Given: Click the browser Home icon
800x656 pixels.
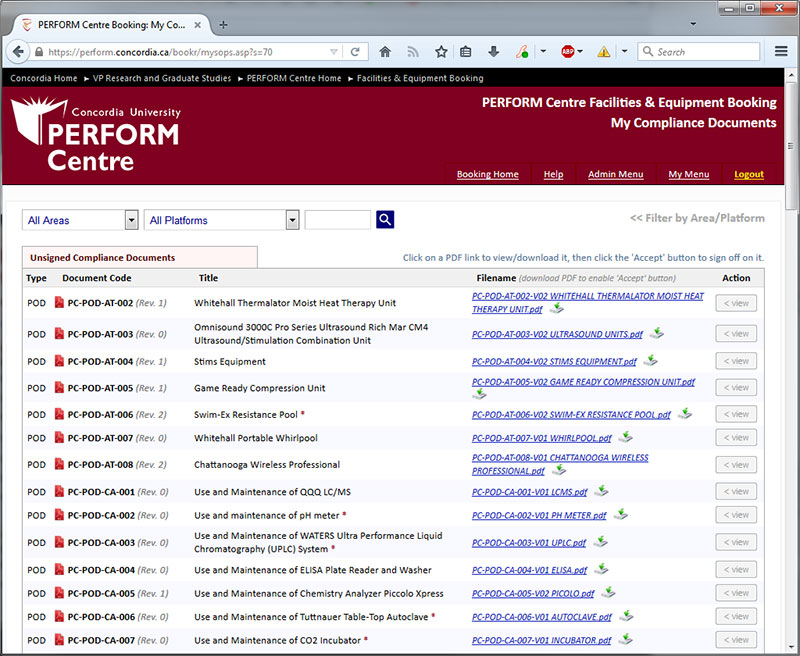Looking at the screenshot, I should click(385, 51).
